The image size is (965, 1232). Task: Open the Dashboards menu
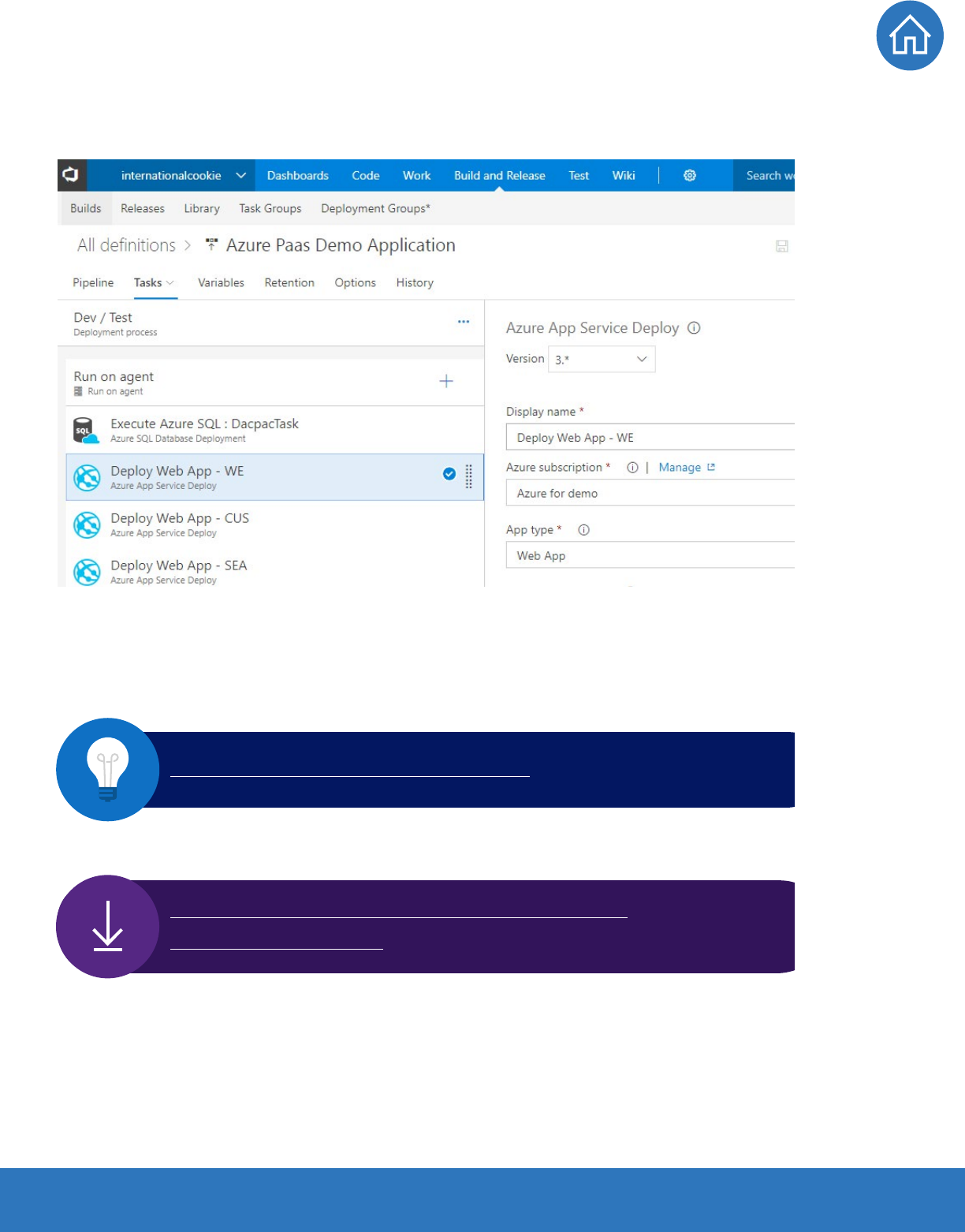298,176
